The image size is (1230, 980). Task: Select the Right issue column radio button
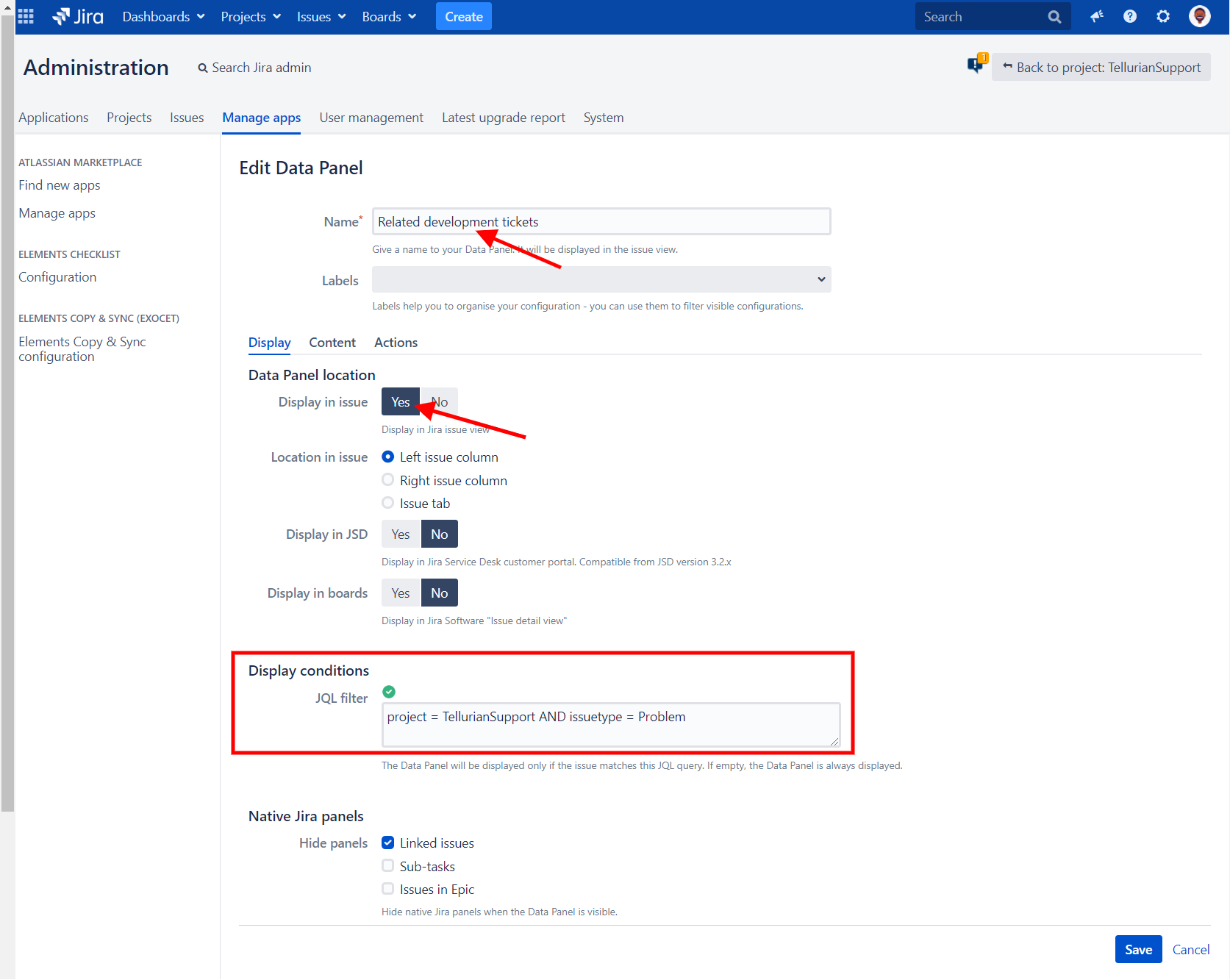pos(387,479)
